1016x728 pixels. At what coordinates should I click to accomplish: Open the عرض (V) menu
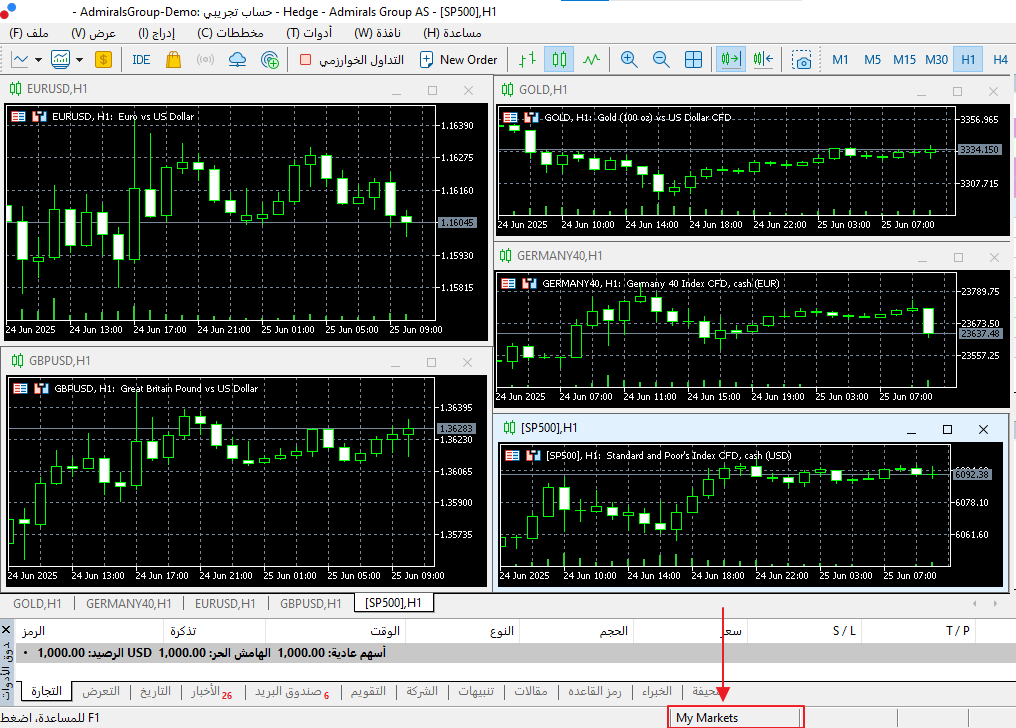[x=93, y=33]
